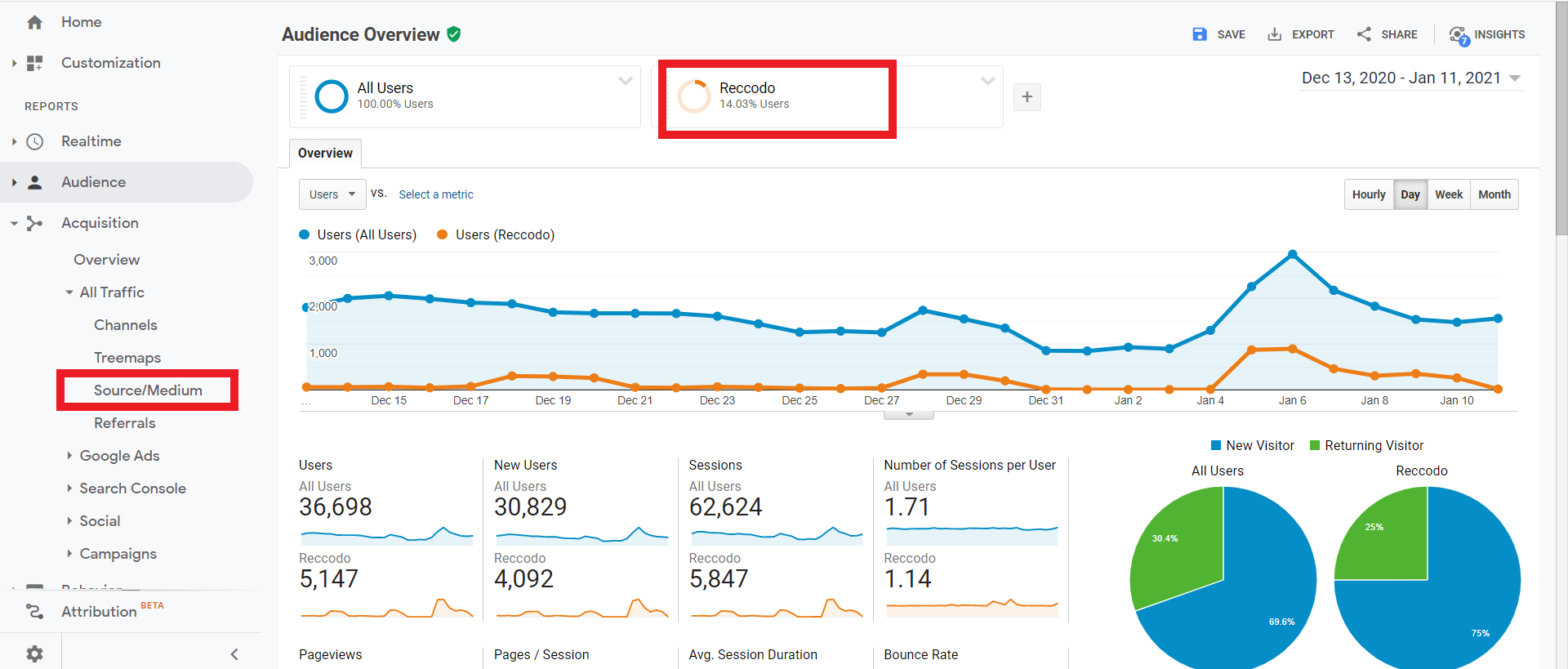Click the Home house icon
The height and width of the screenshot is (669, 1568).
34,22
